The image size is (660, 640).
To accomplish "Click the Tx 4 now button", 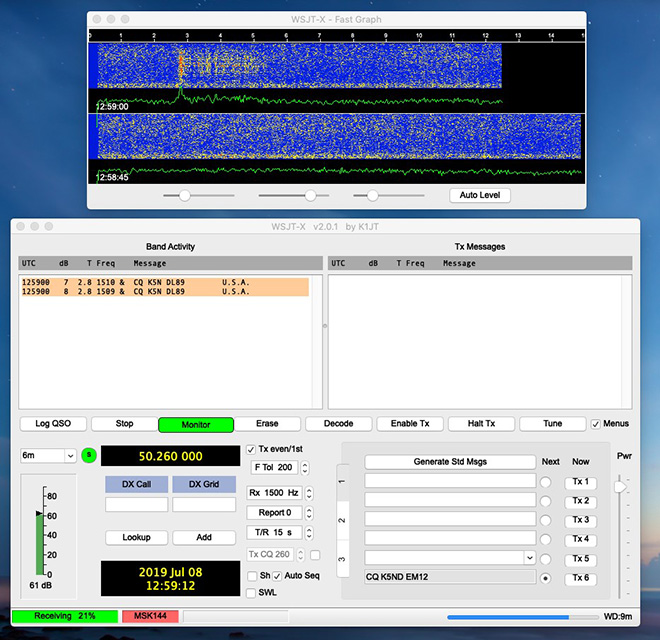I will pos(580,539).
